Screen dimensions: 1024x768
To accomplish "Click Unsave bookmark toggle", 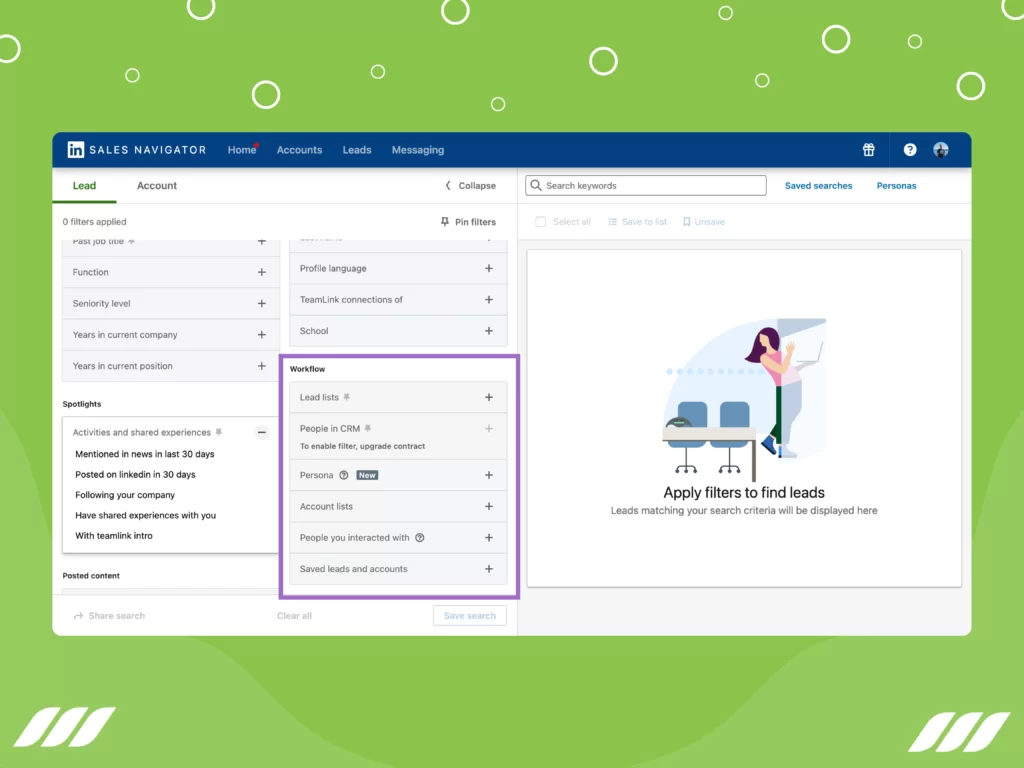I will point(686,221).
